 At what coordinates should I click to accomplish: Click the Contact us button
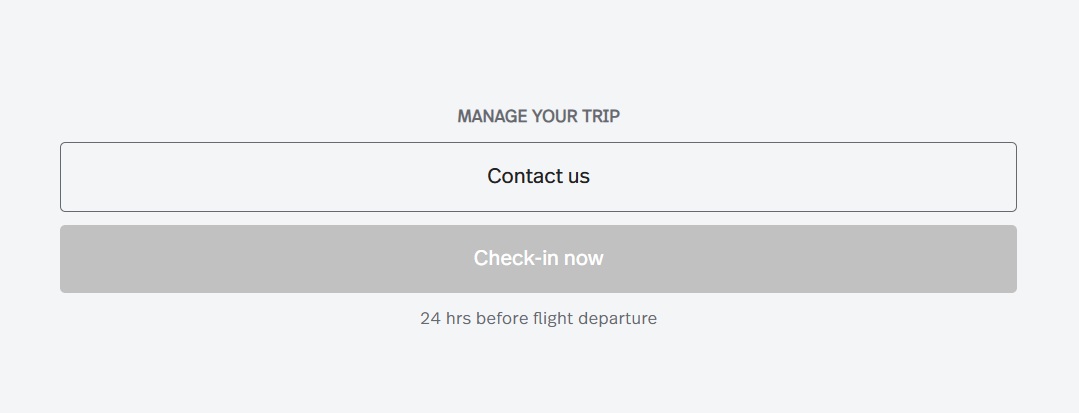click(x=538, y=177)
